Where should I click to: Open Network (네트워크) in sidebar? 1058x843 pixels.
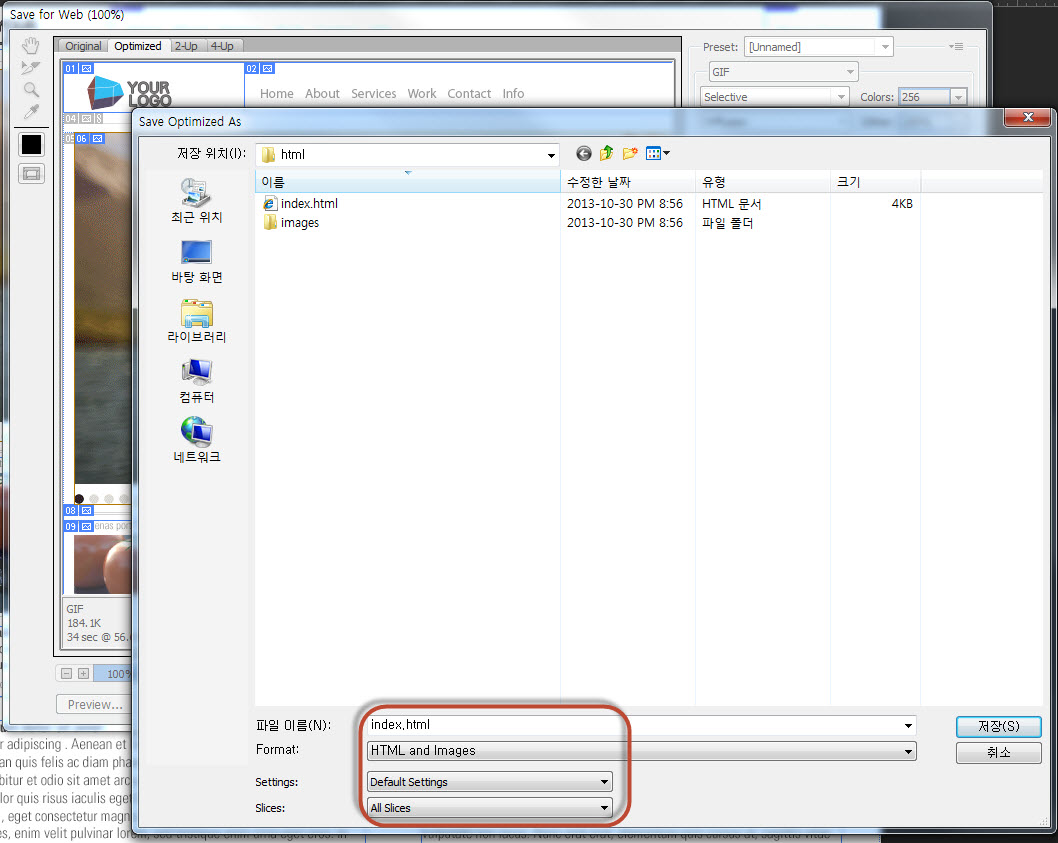point(196,440)
